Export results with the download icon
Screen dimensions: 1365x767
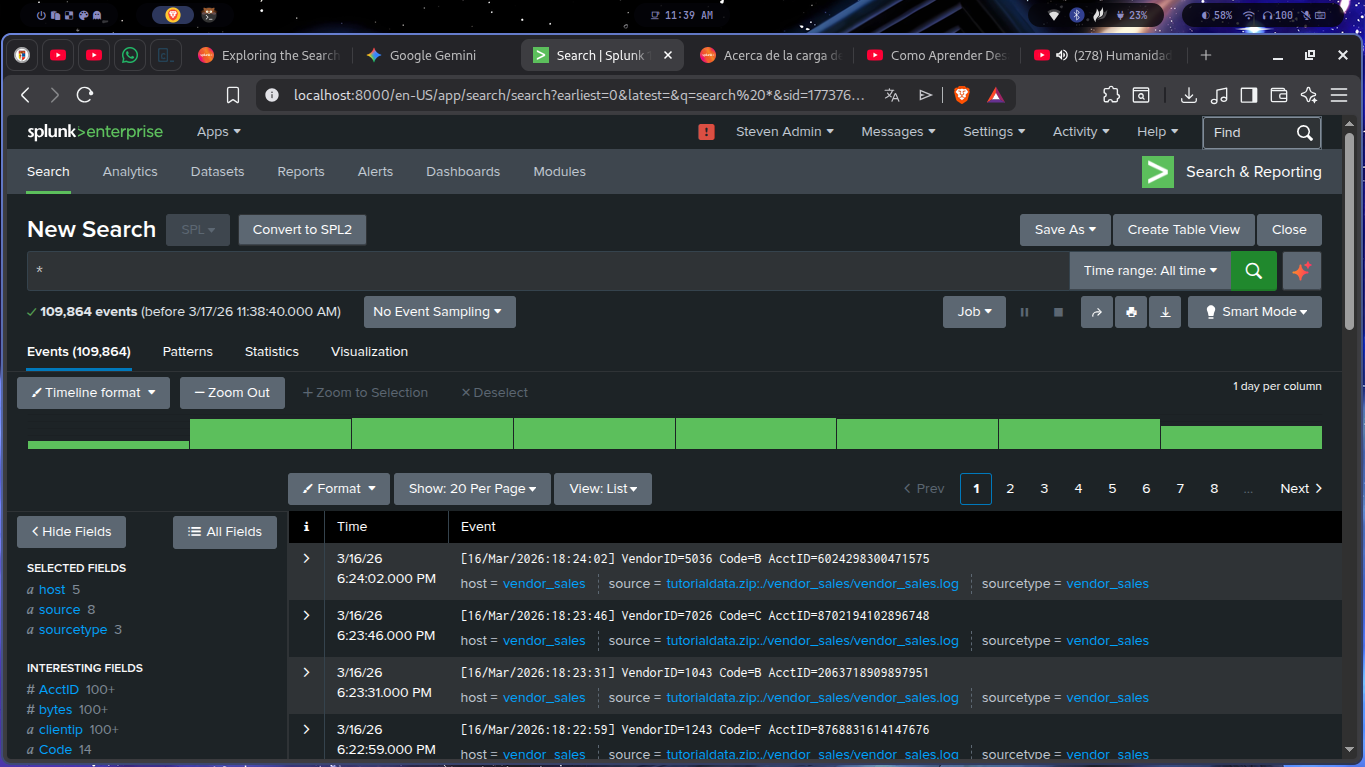coord(1165,312)
